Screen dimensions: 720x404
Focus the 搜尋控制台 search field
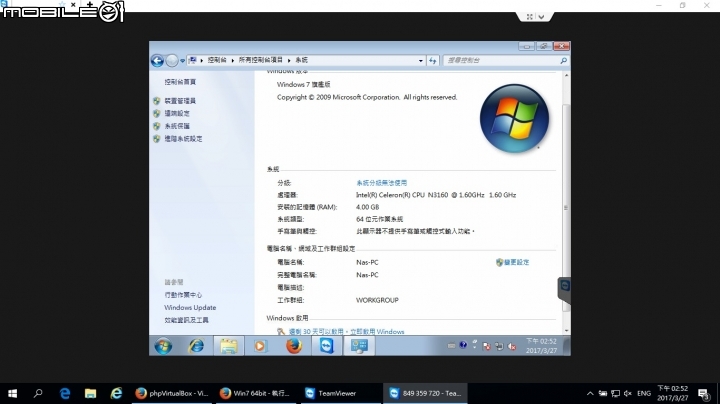[x=501, y=61]
